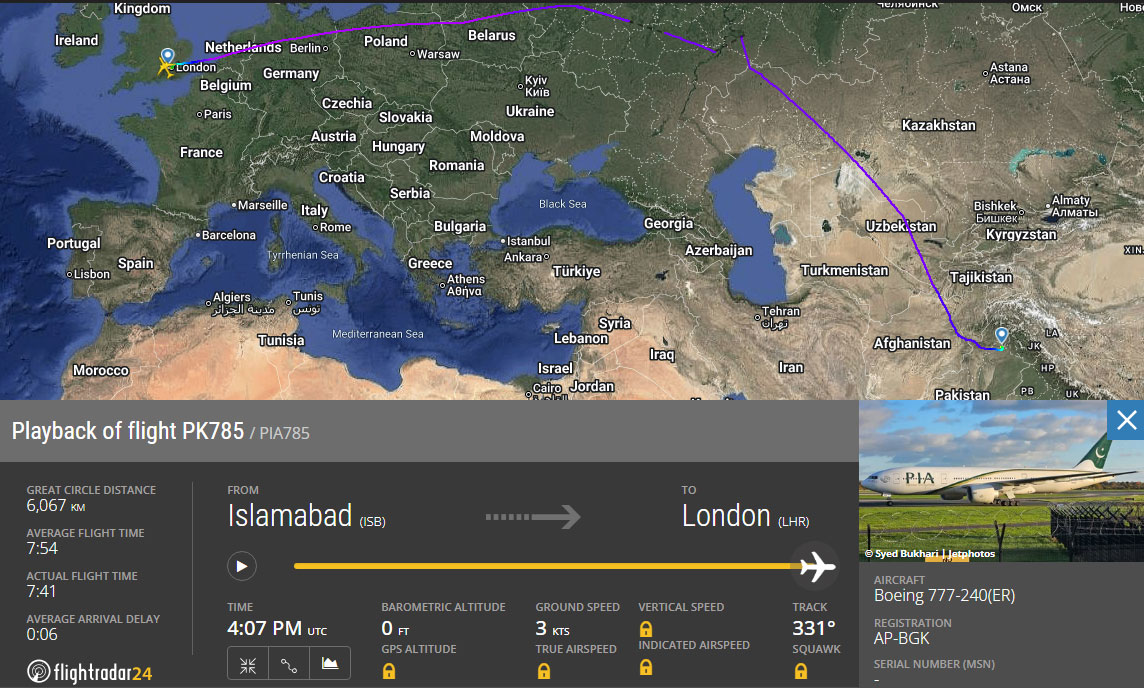The image size is (1144, 688).
Task: Click the Afghanistan country label
Action: tap(912, 344)
